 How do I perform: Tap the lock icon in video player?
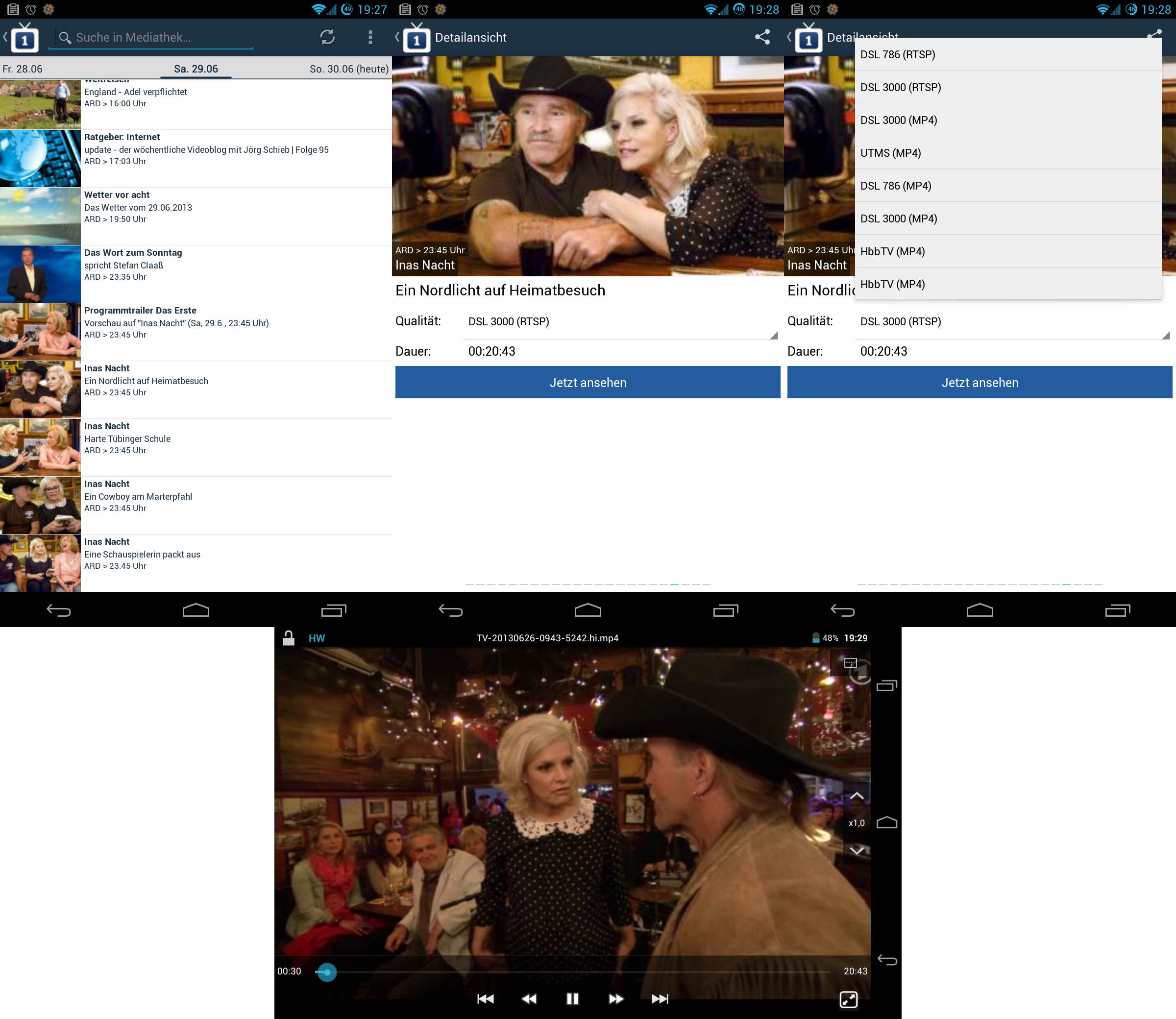pyautogui.click(x=288, y=638)
